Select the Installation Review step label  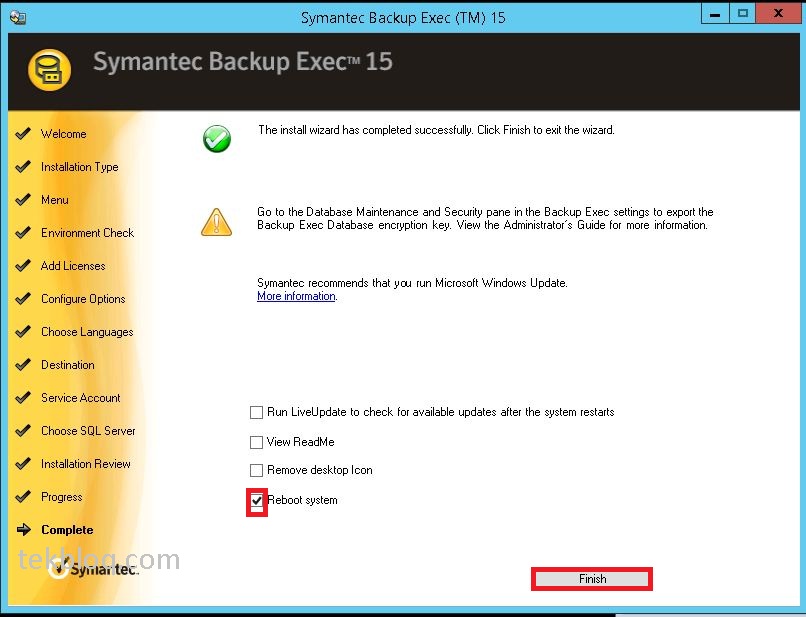(86, 464)
